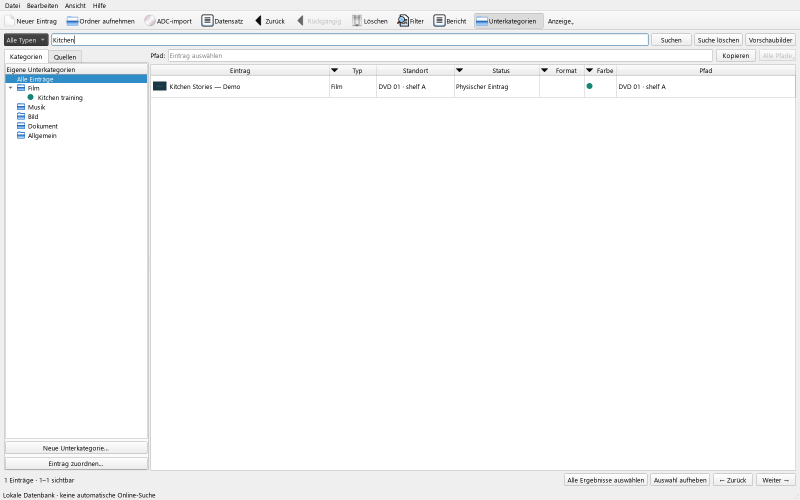This screenshot has width=800, height=500.
Task: Click the Bild category icon
Action: (x=21, y=117)
